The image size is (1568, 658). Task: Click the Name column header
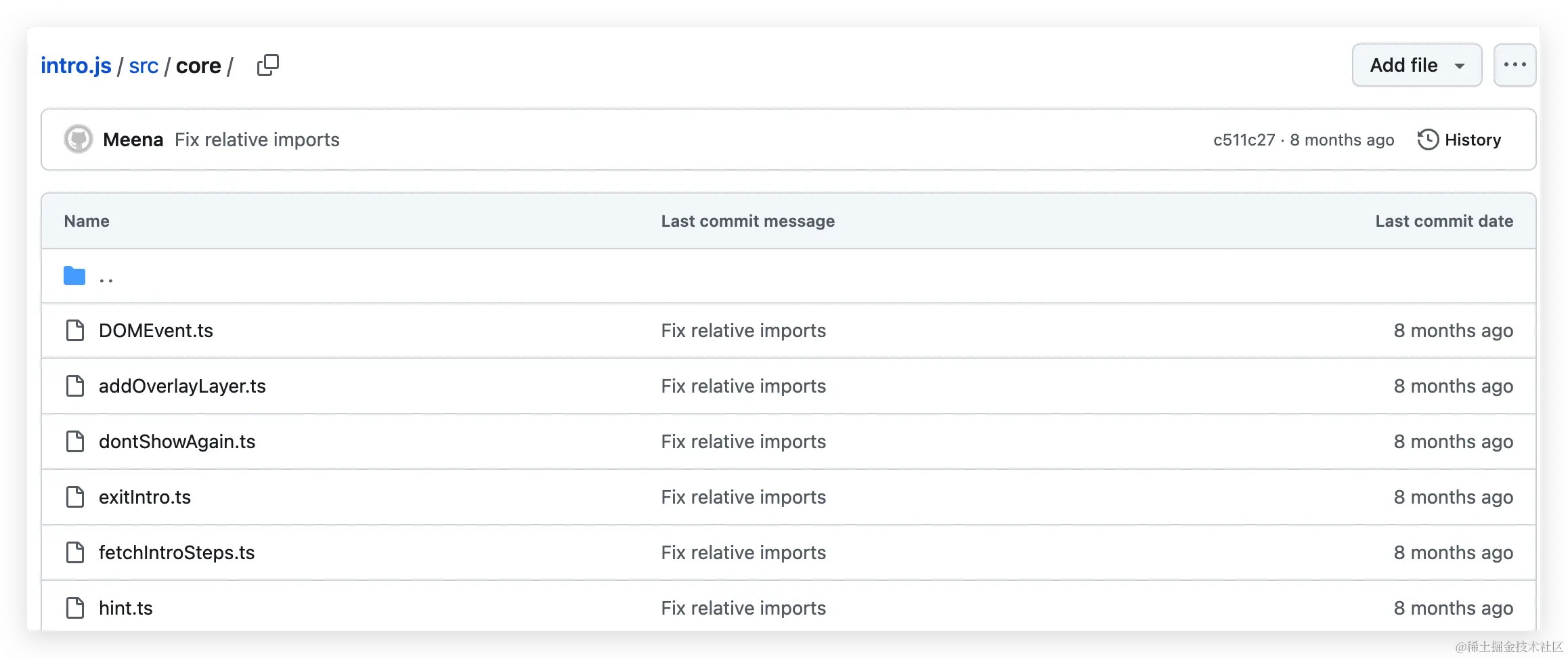point(87,221)
